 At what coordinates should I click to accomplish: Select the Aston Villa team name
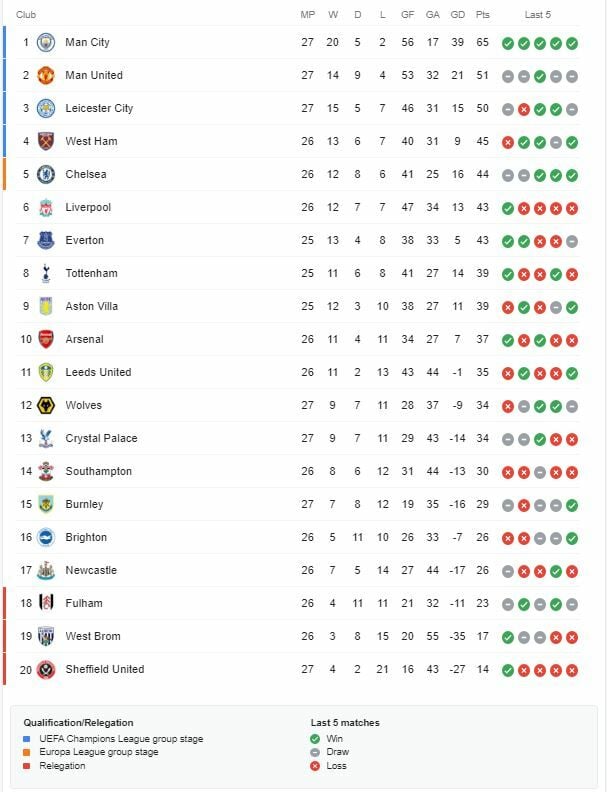click(x=92, y=306)
